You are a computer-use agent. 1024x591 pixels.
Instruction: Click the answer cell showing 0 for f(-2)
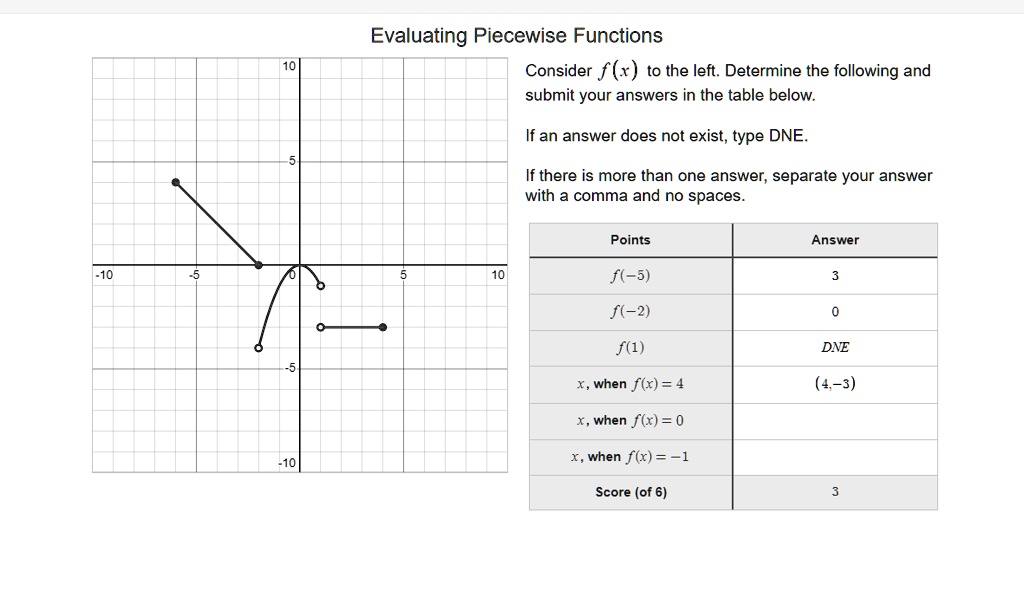click(x=835, y=312)
